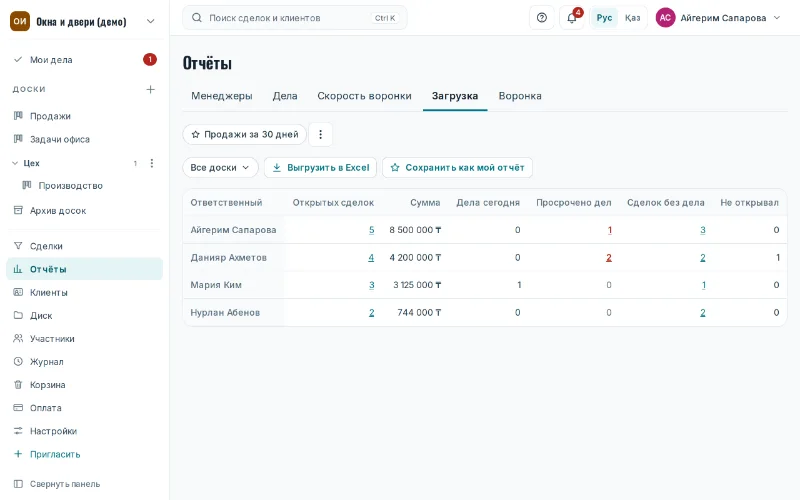Open Айгерим Сапарова's 5 open deals
Screen dimensions: 800x500
point(371,230)
